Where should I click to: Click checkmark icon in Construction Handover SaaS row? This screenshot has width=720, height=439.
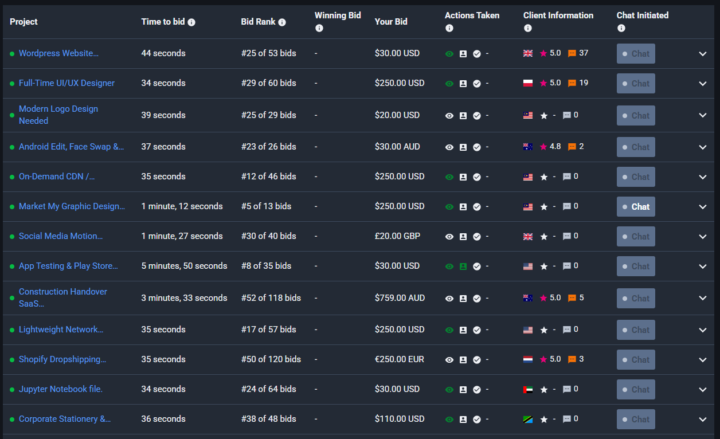[x=477, y=299]
